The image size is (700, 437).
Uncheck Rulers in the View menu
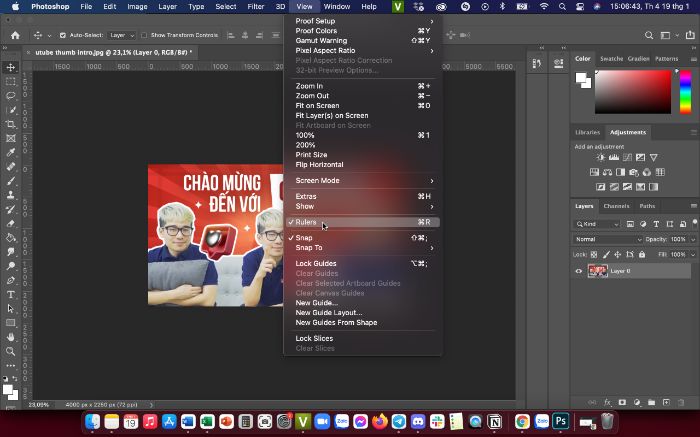pyautogui.click(x=362, y=222)
